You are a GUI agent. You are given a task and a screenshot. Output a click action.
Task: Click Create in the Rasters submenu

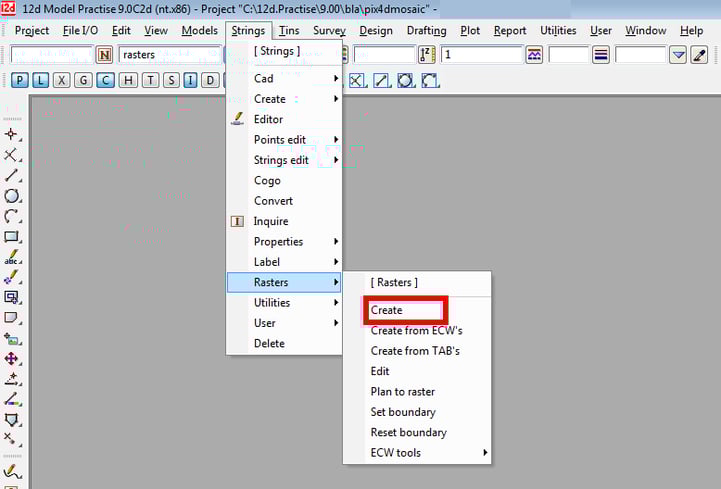[x=387, y=310]
